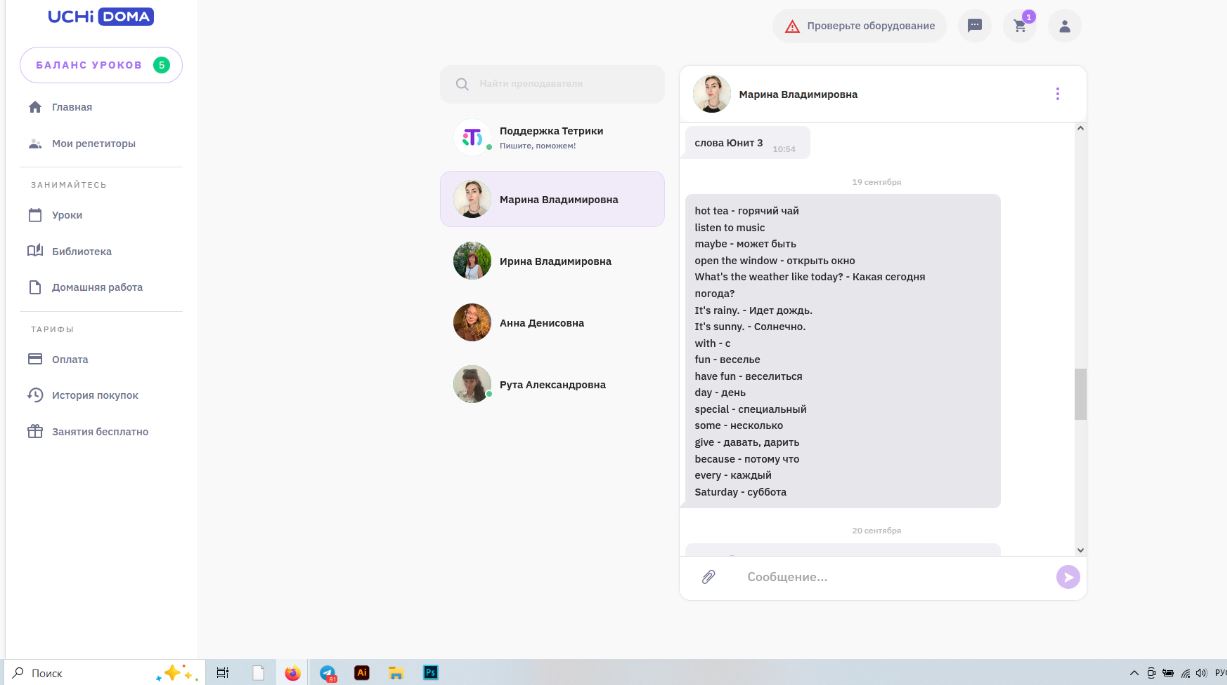Open the three-dot chat options menu
Viewport: 1227px width, 685px height.
1057,94
